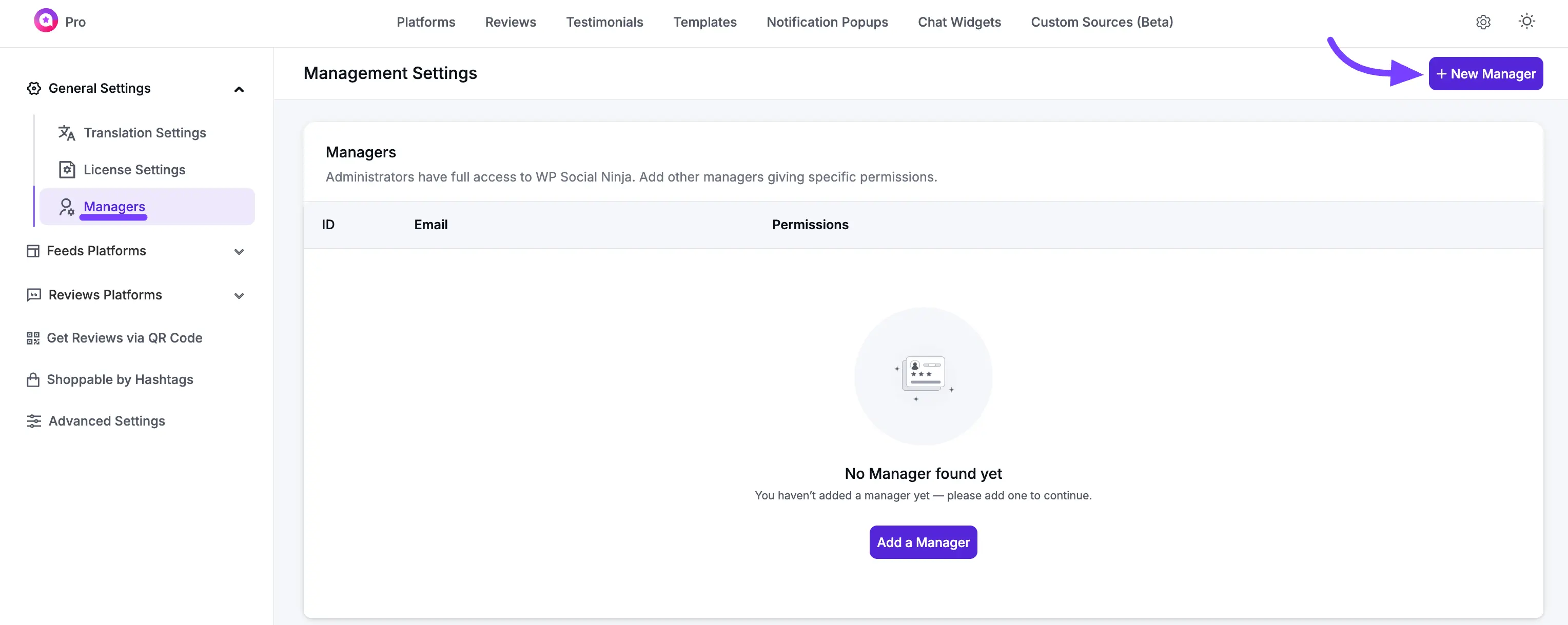The image size is (1568, 625).
Task: Expand the Reviews Platforms section
Action: coord(239,296)
